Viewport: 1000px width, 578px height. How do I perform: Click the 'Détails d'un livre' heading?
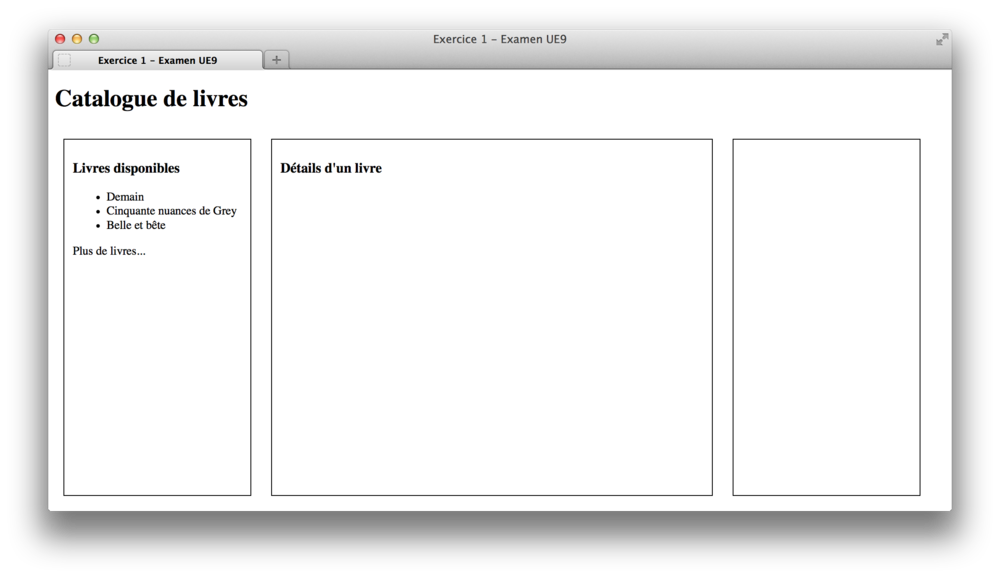[x=331, y=168]
